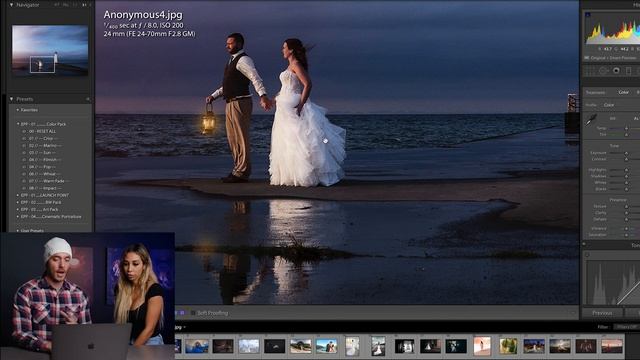Image resolution: width=640 pixels, height=360 pixels.
Task: Select the Crop Overlay tool icon
Action: pos(590,71)
